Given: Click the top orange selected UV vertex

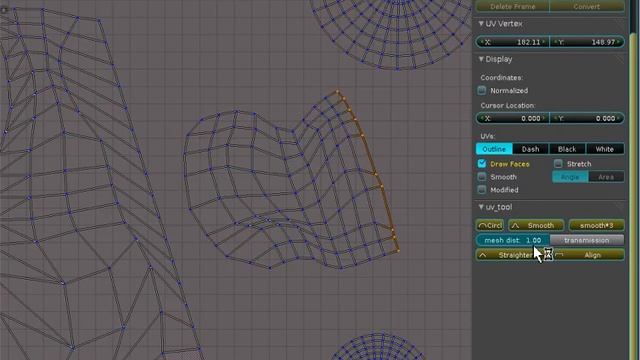Looking at the screenshot, I should click(x=337, y=91).
